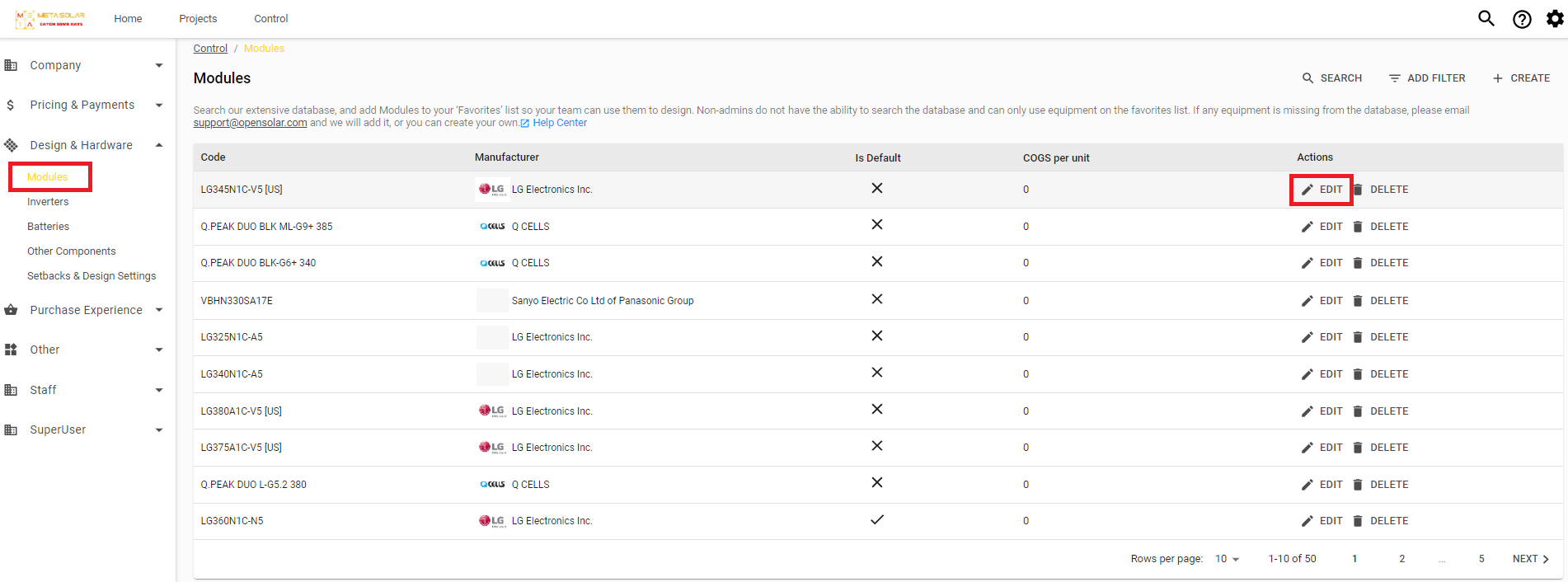1568x582 pixels.
Task: Click the Staff icon in sidebar
Action: tap(11, 390)
